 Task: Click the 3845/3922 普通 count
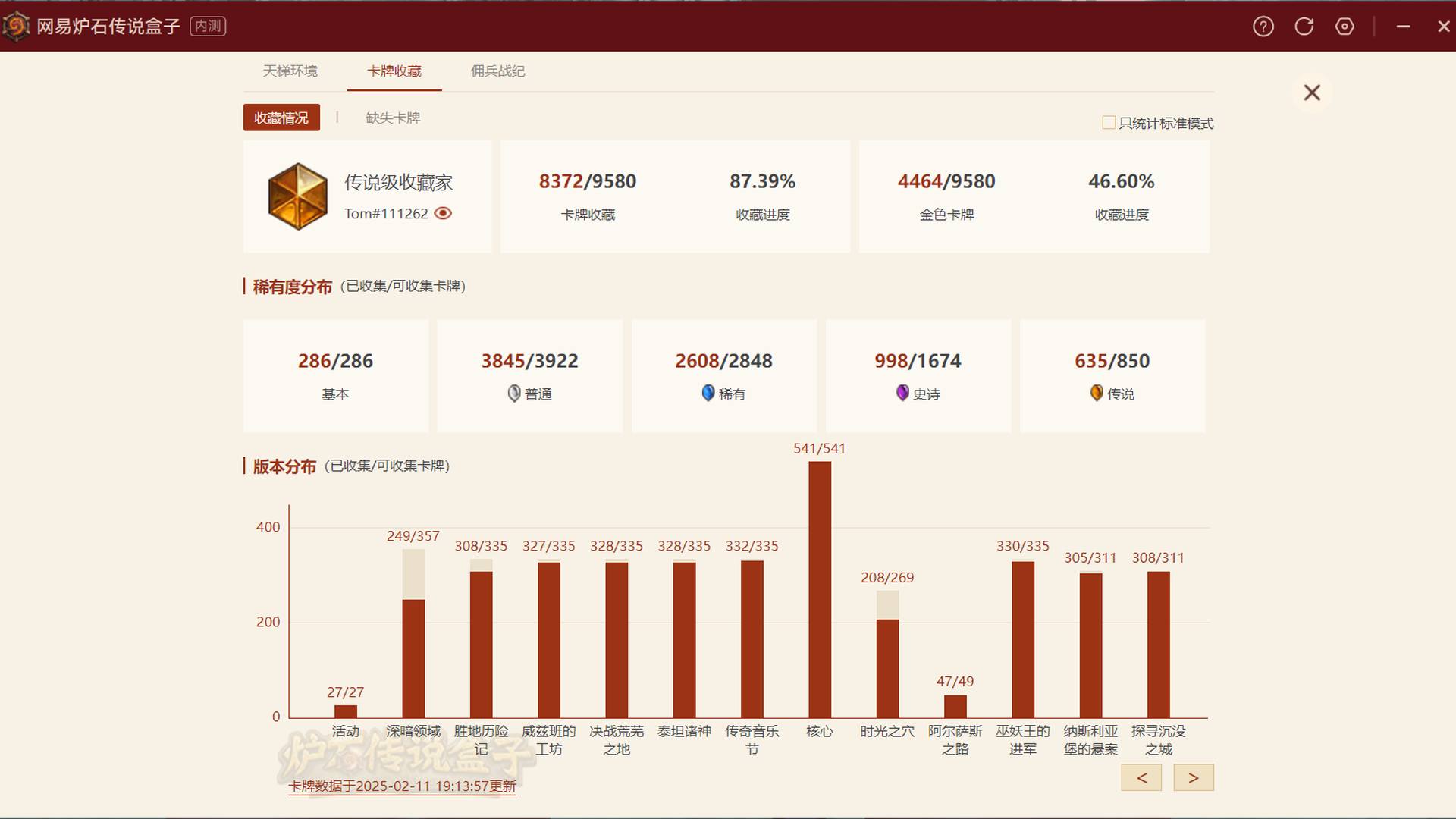coord(529,361)
